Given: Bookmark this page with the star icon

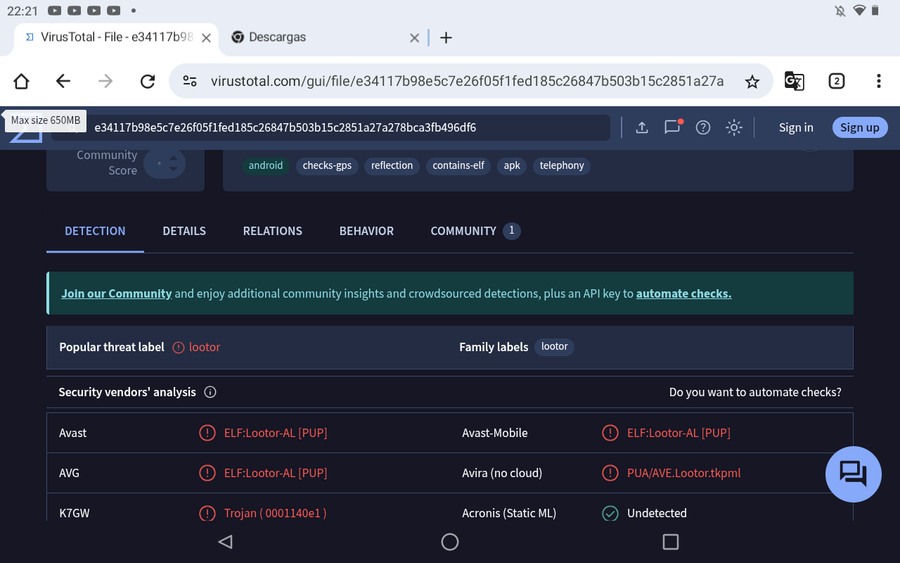Looking at the screenshot, I should (x=752, y=81).
